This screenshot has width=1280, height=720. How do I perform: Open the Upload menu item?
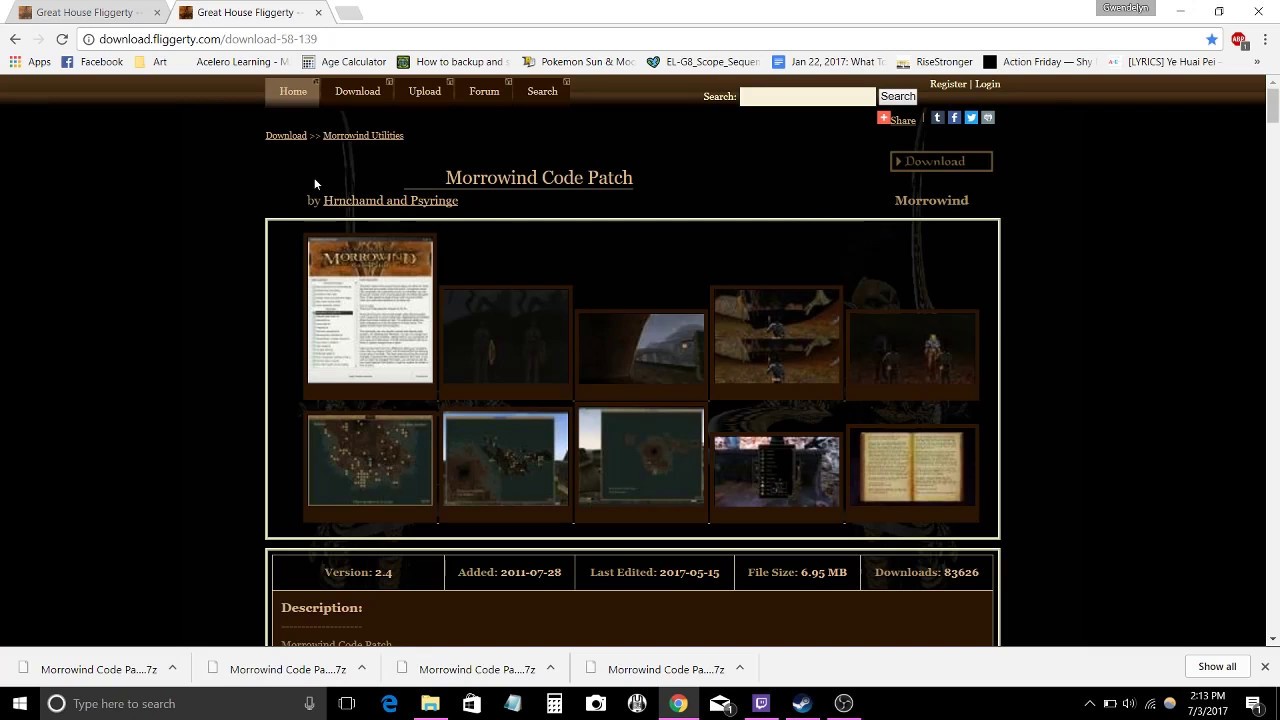pyautogui.click(x=424, y=91)
